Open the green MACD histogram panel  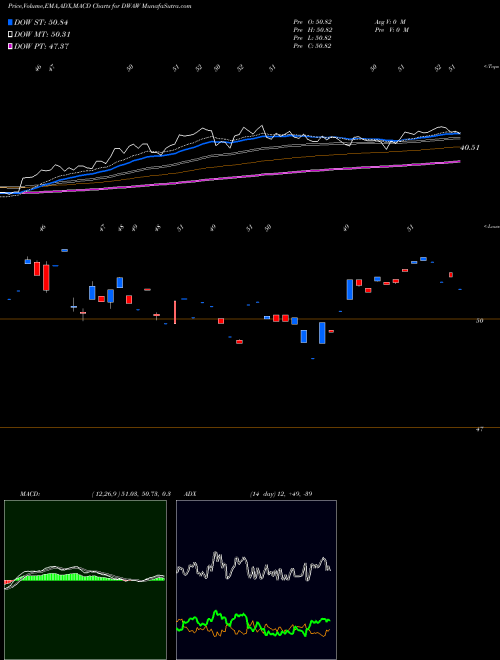click(85, 580)
